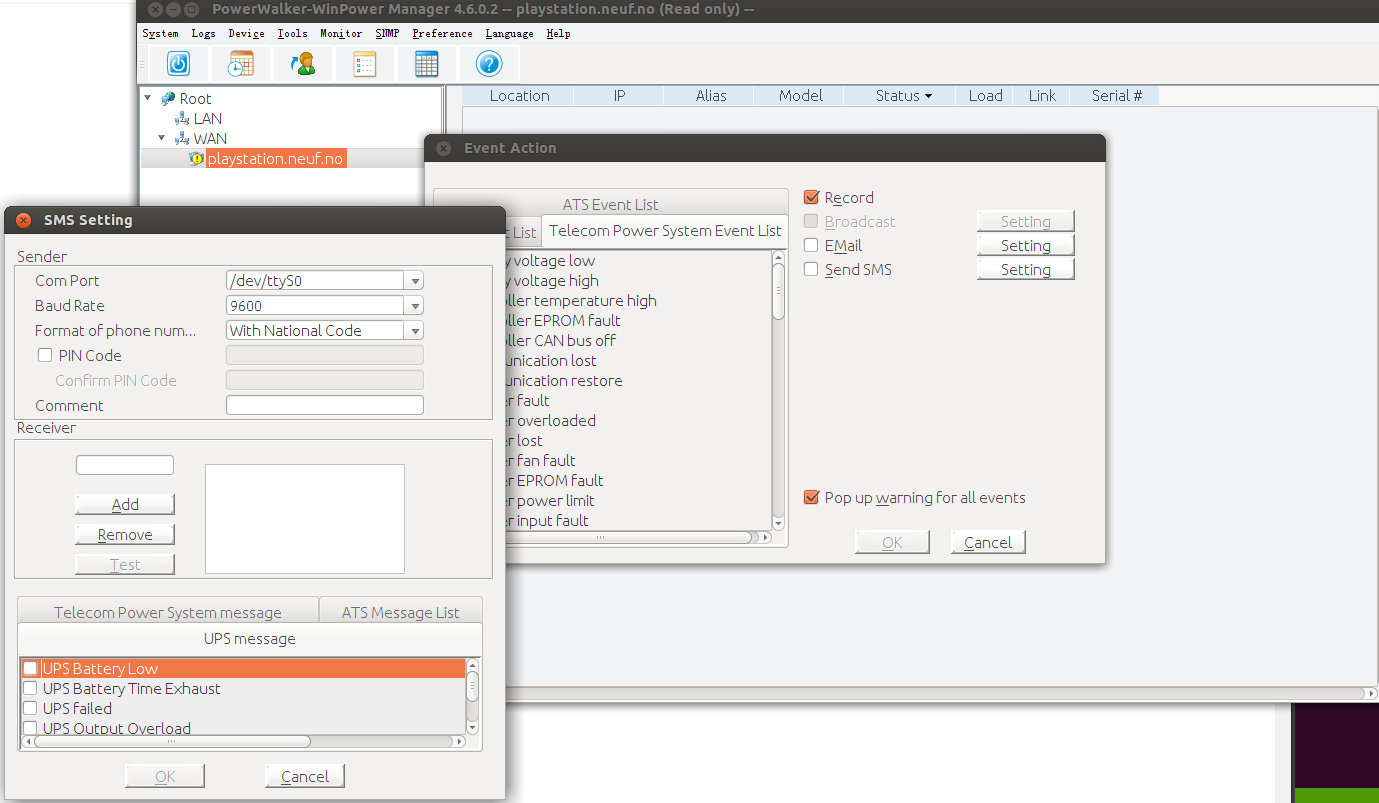Open the Com Port dropdown
Image resolution: width=1379 pixels, height=803 pixels.
pos(415,281)
